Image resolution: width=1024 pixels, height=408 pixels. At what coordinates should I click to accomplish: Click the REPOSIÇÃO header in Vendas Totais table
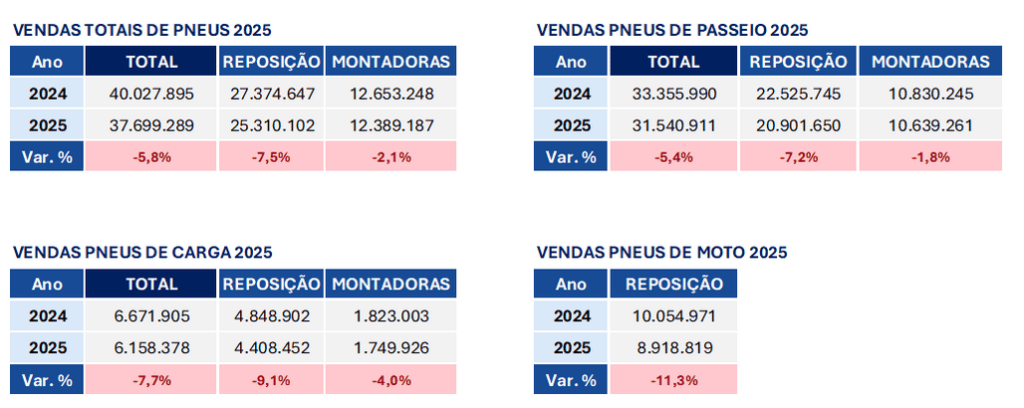(x=272, y=62)
